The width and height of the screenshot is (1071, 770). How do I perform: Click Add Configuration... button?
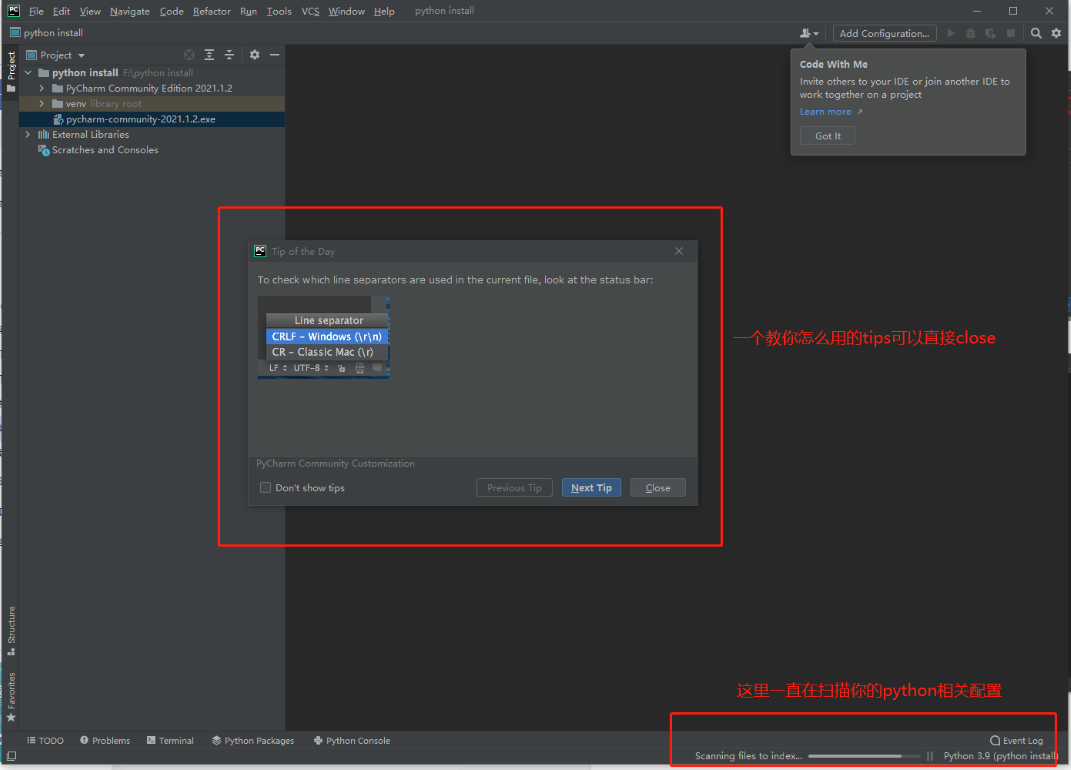(884, 33)
